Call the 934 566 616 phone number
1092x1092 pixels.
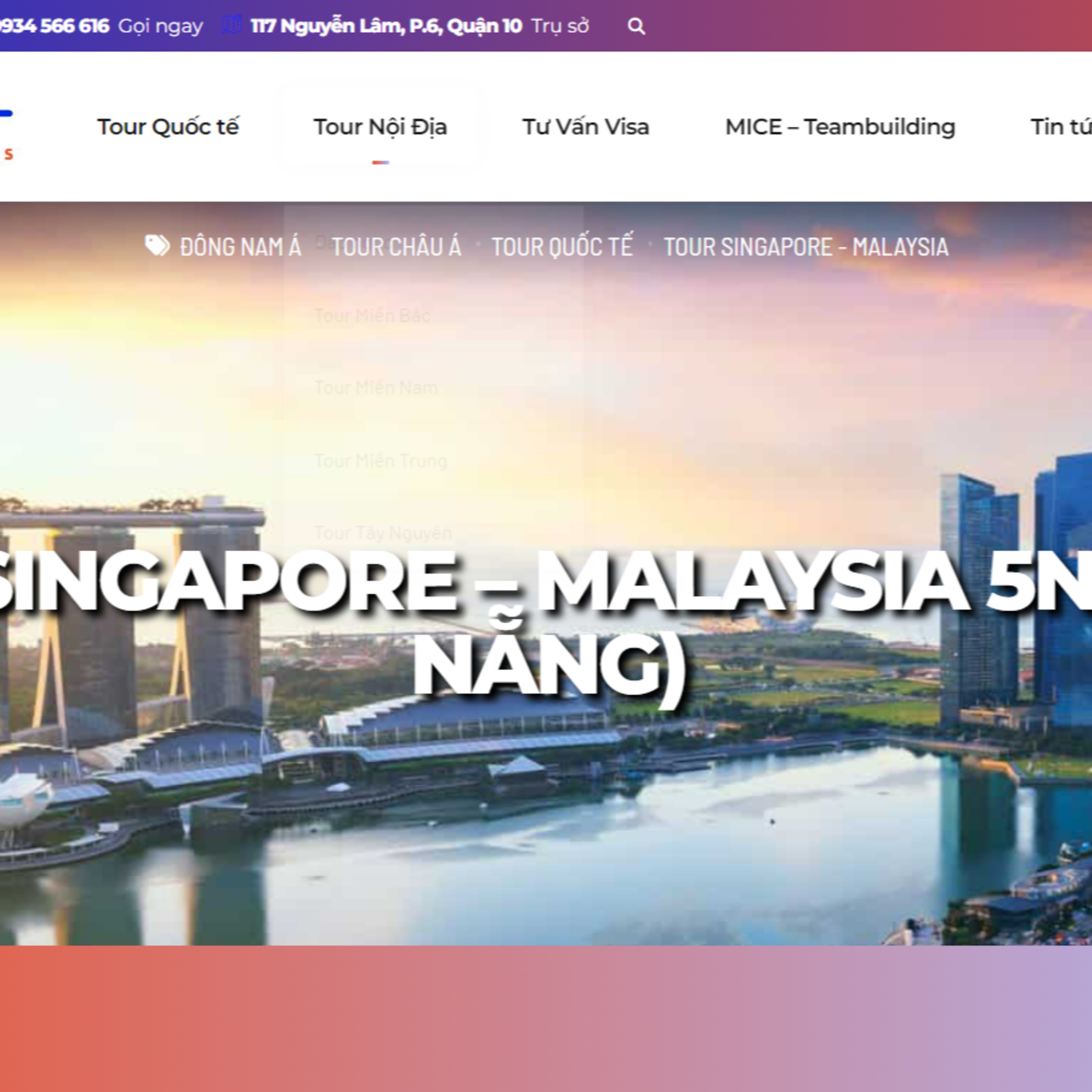point(54,26)
